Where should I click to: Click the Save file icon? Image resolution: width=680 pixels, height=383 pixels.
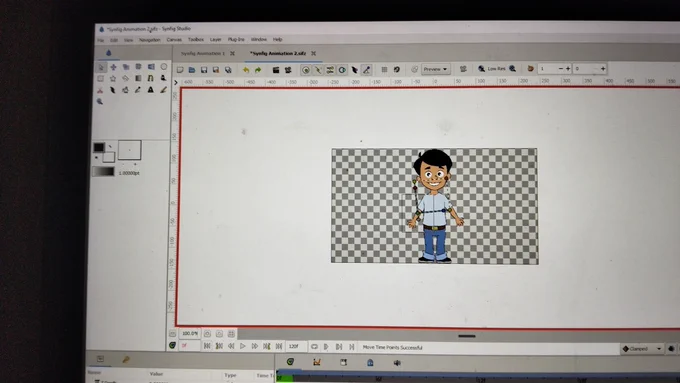point(204,70)
